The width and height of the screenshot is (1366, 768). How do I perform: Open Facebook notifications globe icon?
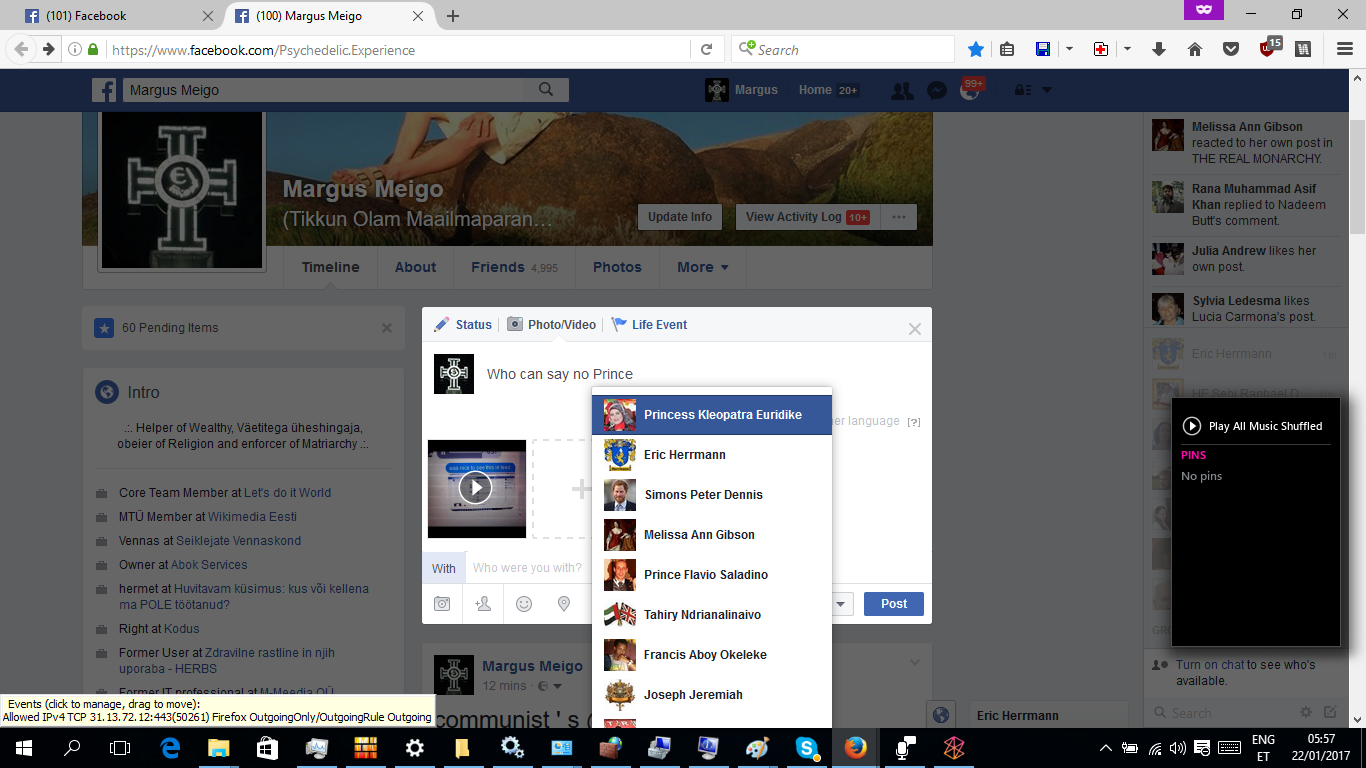[969, 90]
